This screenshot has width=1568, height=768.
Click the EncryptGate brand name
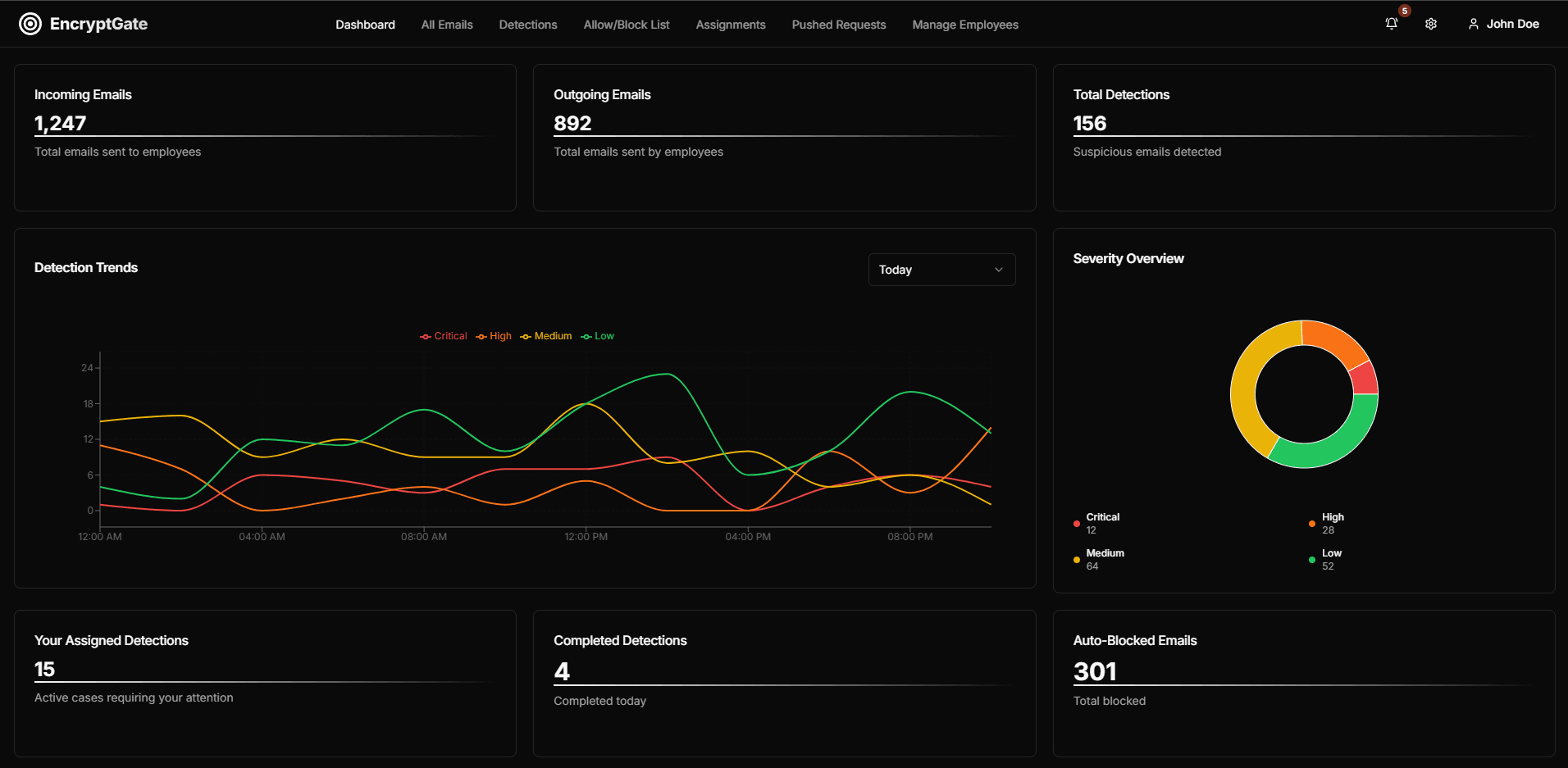click(98, 24)
